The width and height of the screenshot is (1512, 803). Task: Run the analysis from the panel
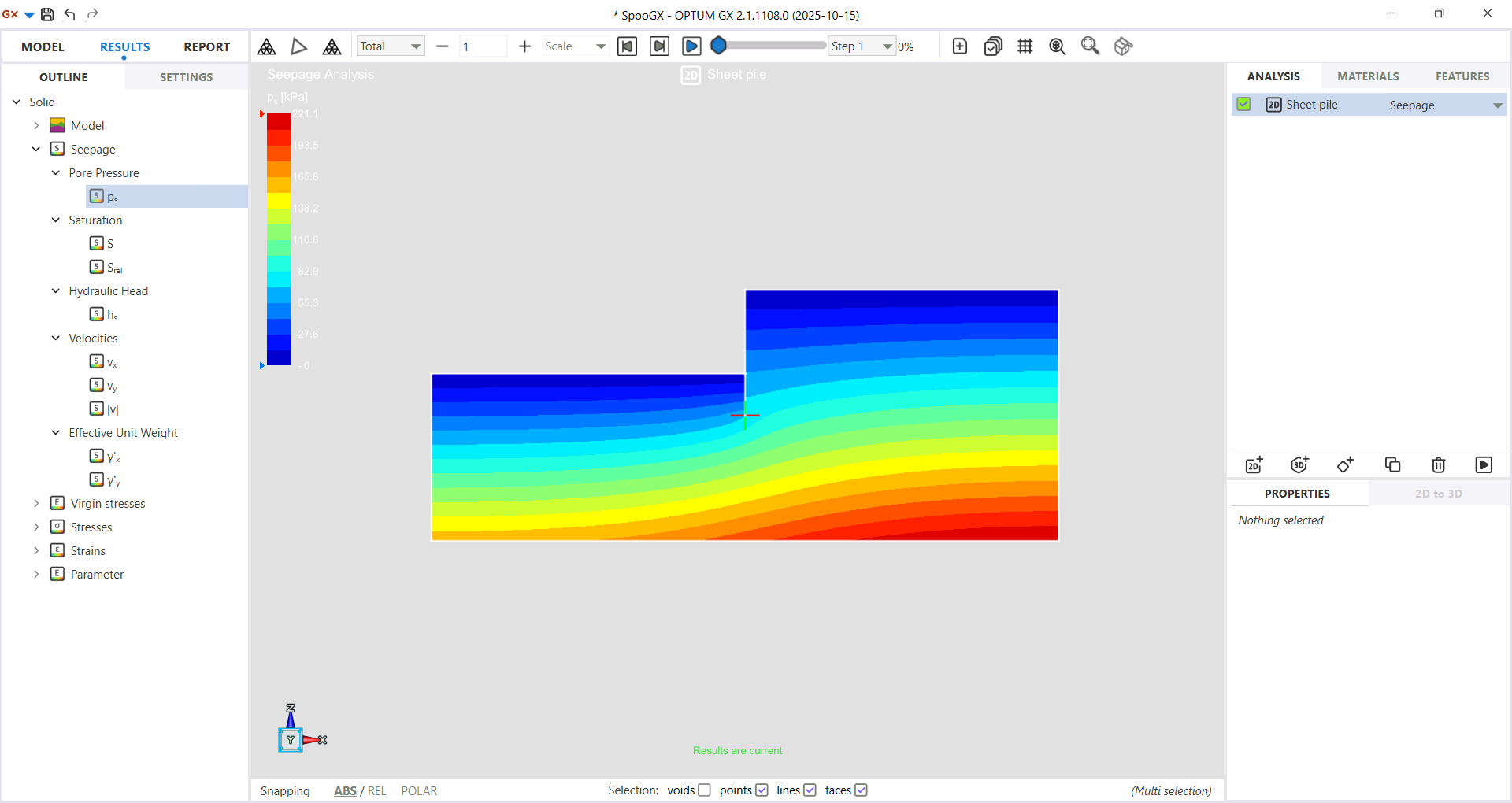pyautogui.click(x=1484, y=464)
